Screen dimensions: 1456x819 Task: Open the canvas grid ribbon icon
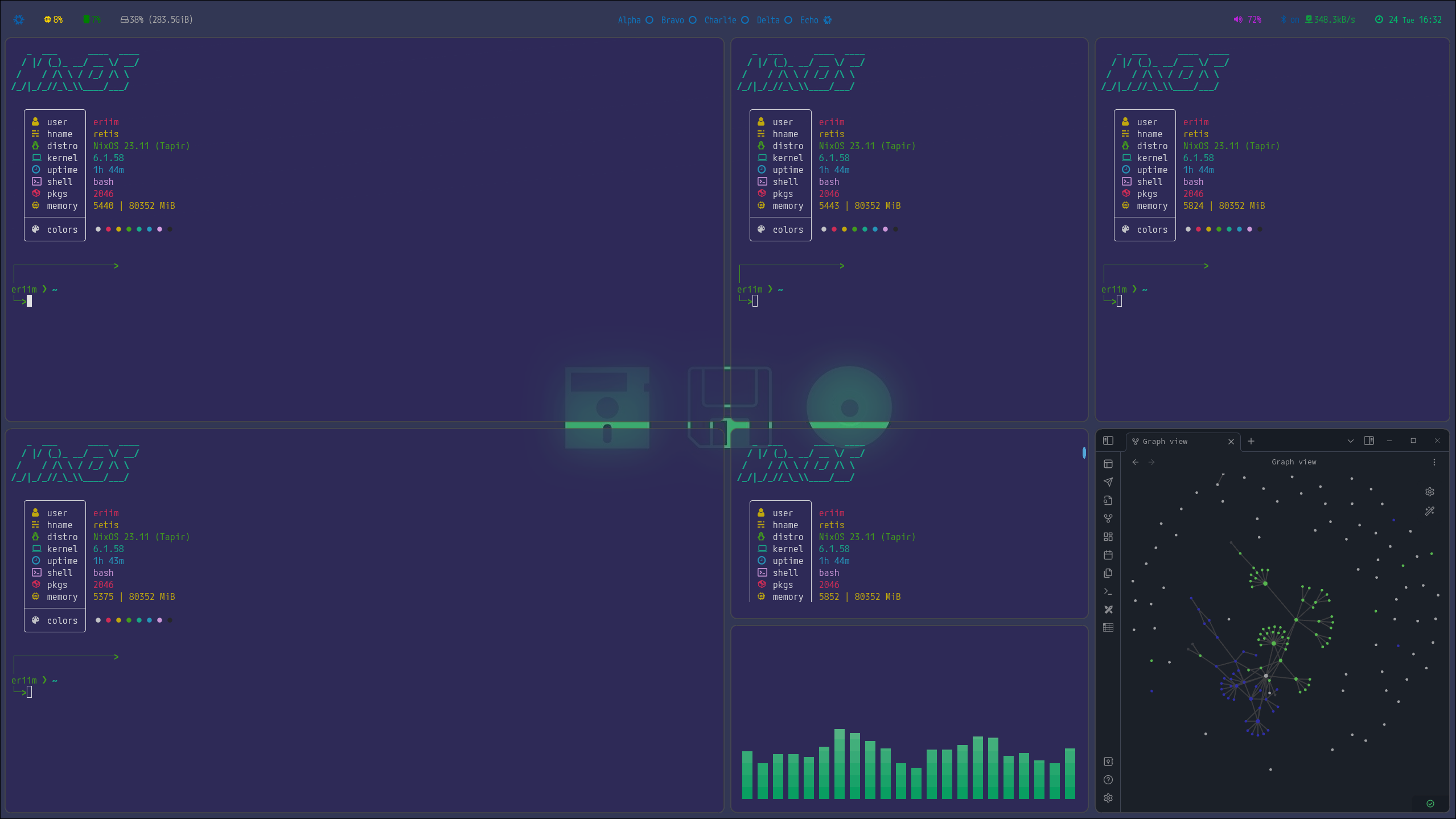pos(1108,537)
